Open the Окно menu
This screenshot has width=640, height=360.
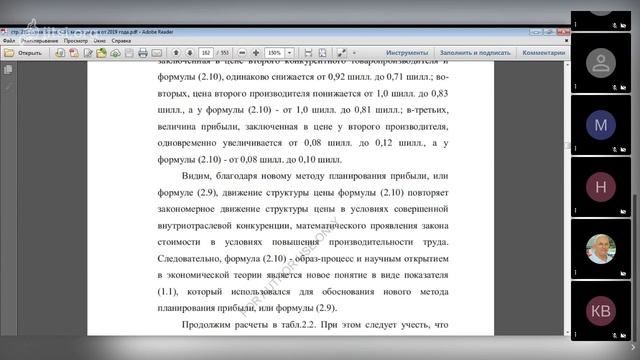coord(100,41)
